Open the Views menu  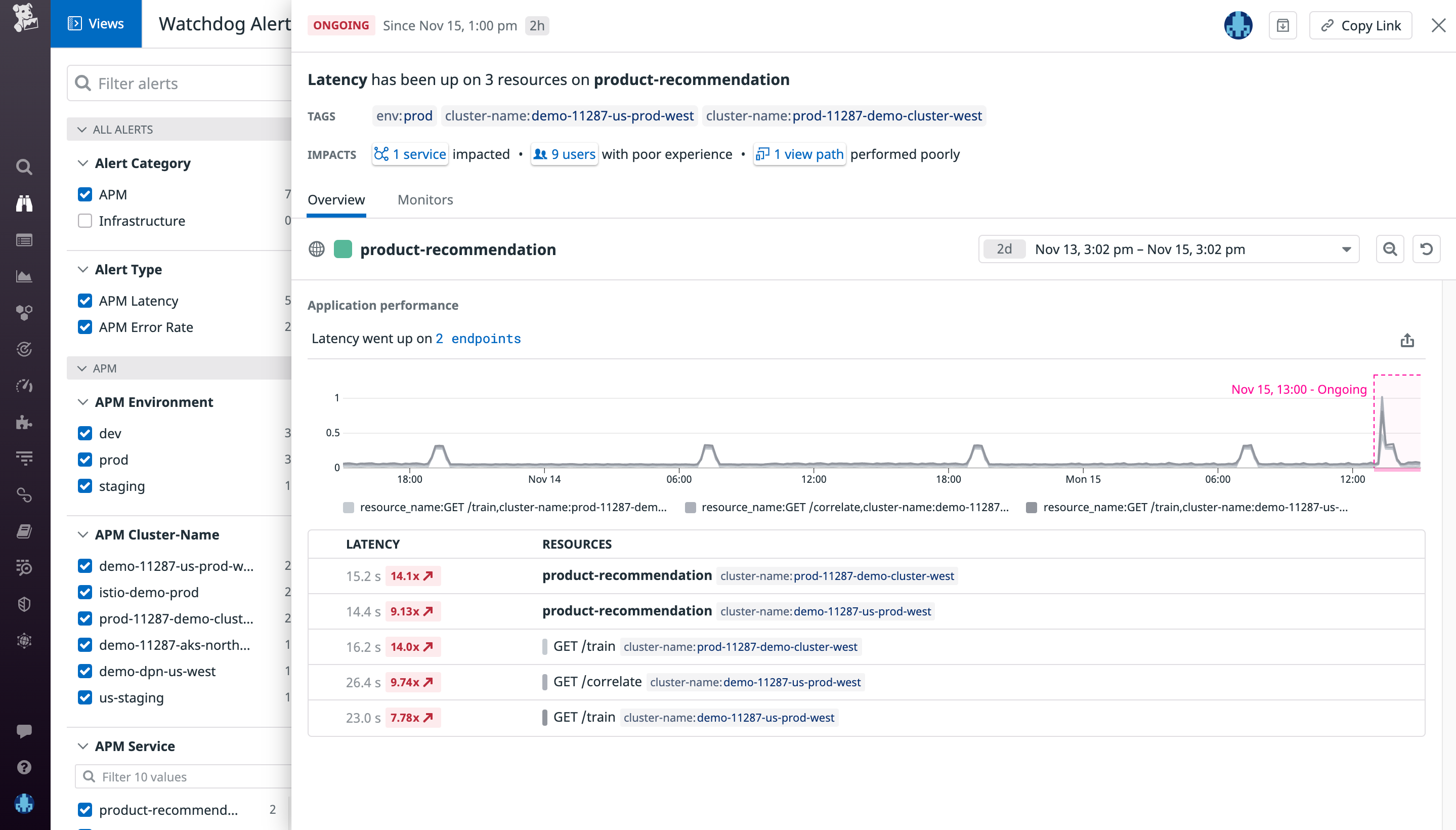click(96, 23)
